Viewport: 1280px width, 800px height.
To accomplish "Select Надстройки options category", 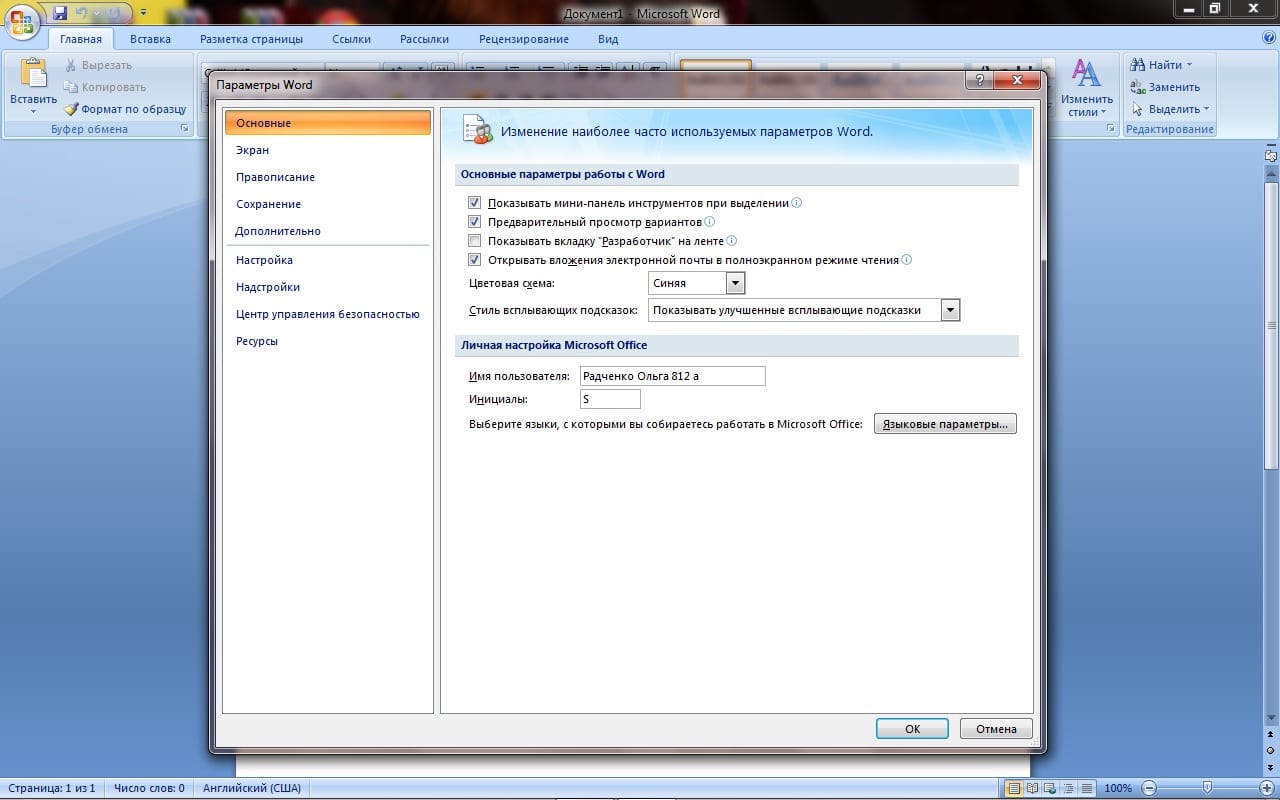I will 328,287.
